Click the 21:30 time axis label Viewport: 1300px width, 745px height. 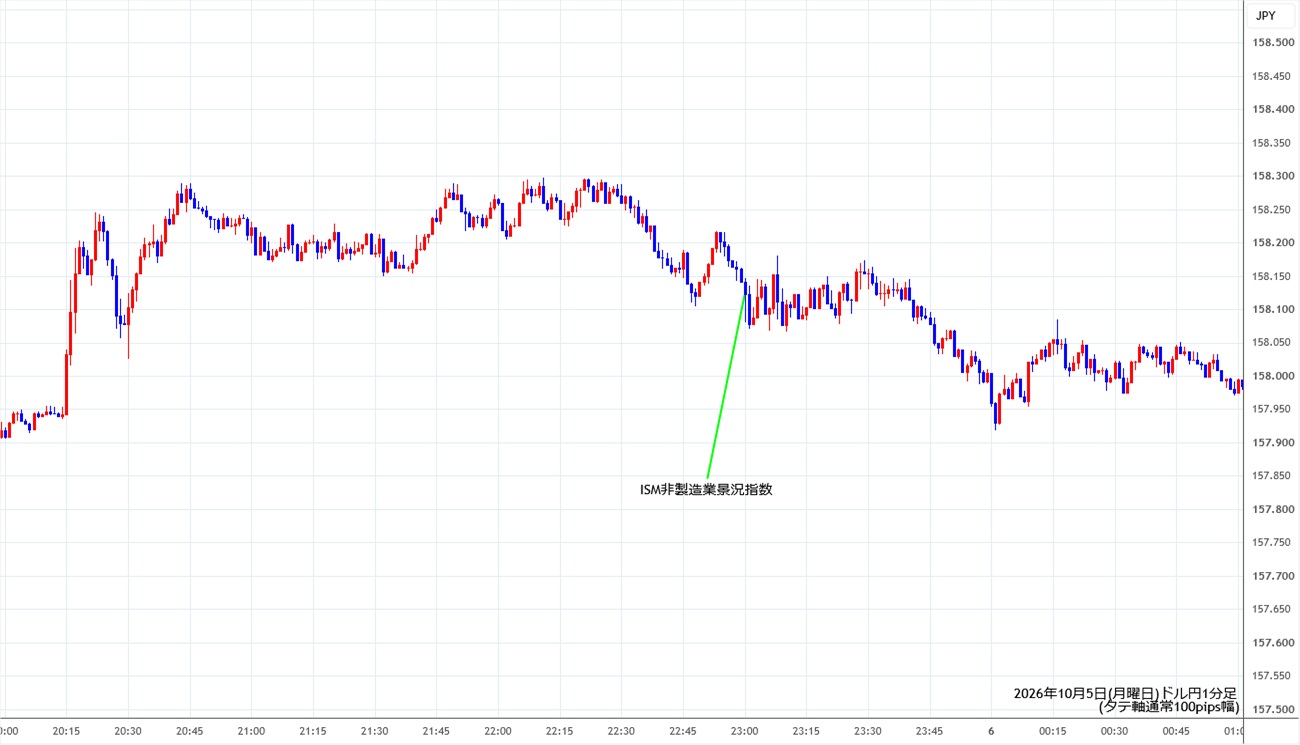(375, 731)
